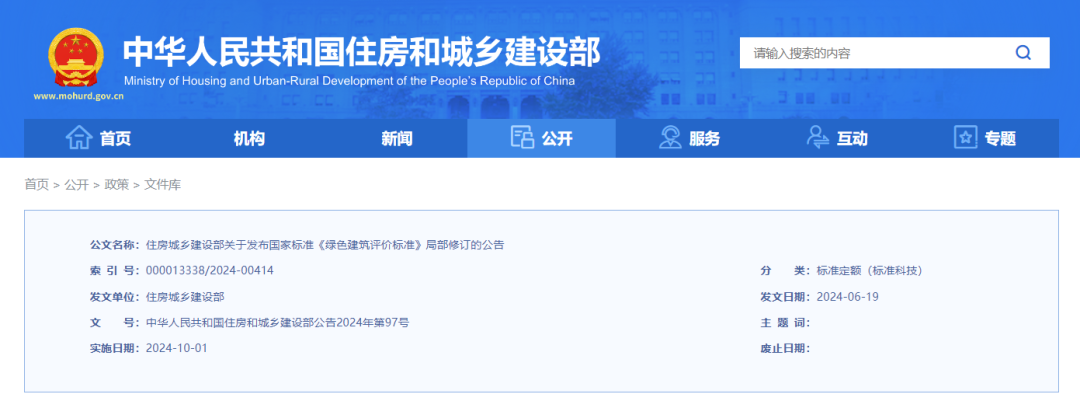Click the 专题 star icon

[965, 138]
